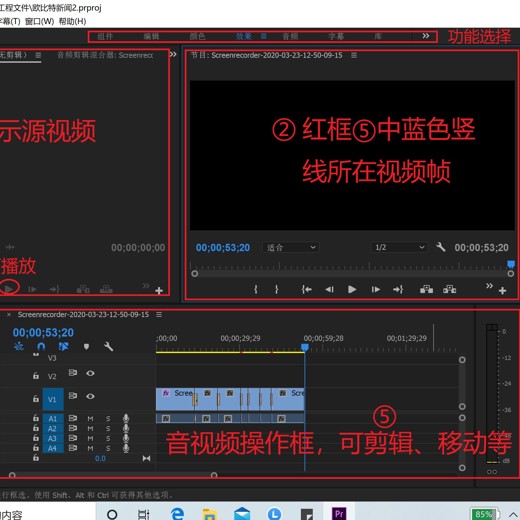Select first Scree clip on V1
Viewport: 520px width, 520px height.
click(175, 399)
